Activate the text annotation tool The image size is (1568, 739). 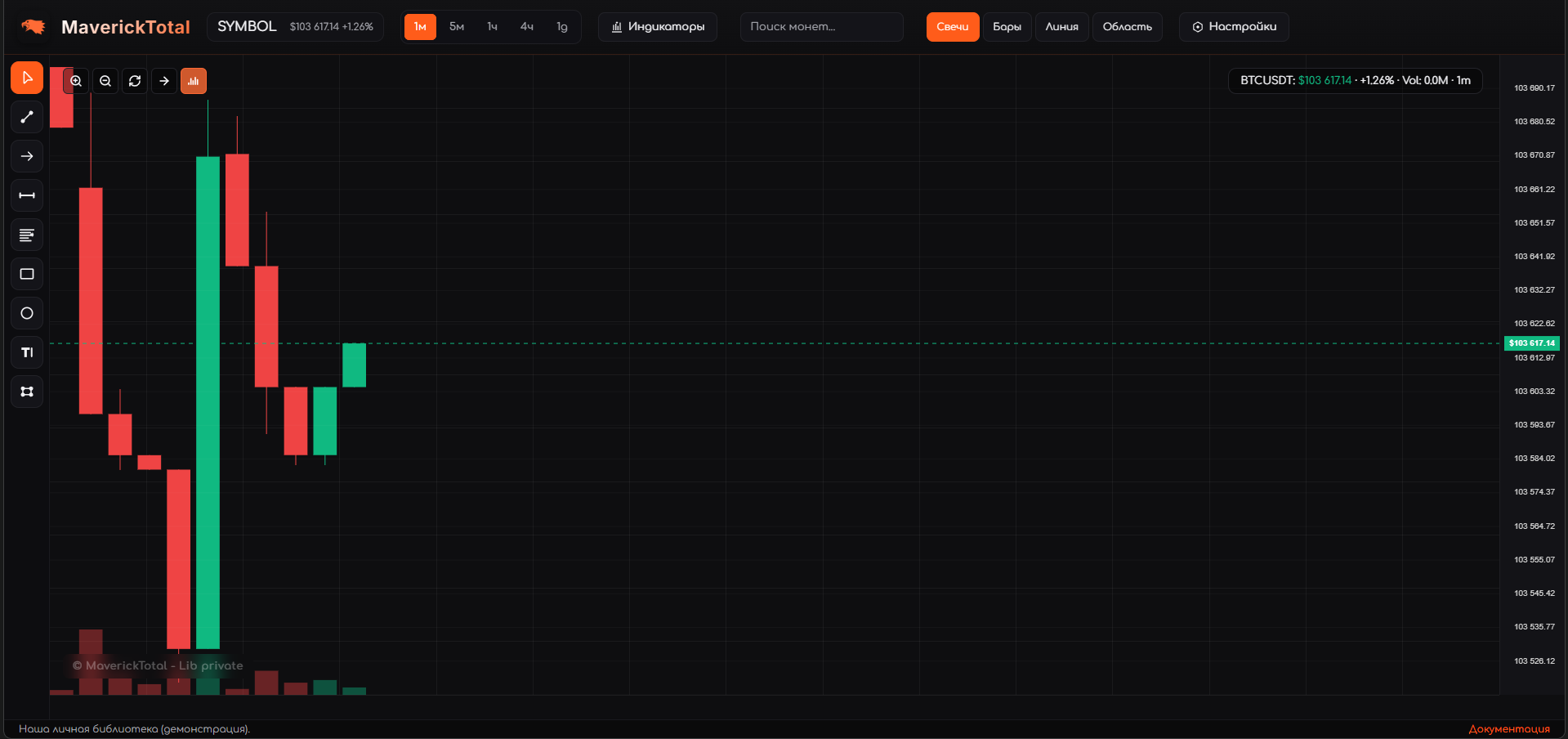(x=27, y=353)
